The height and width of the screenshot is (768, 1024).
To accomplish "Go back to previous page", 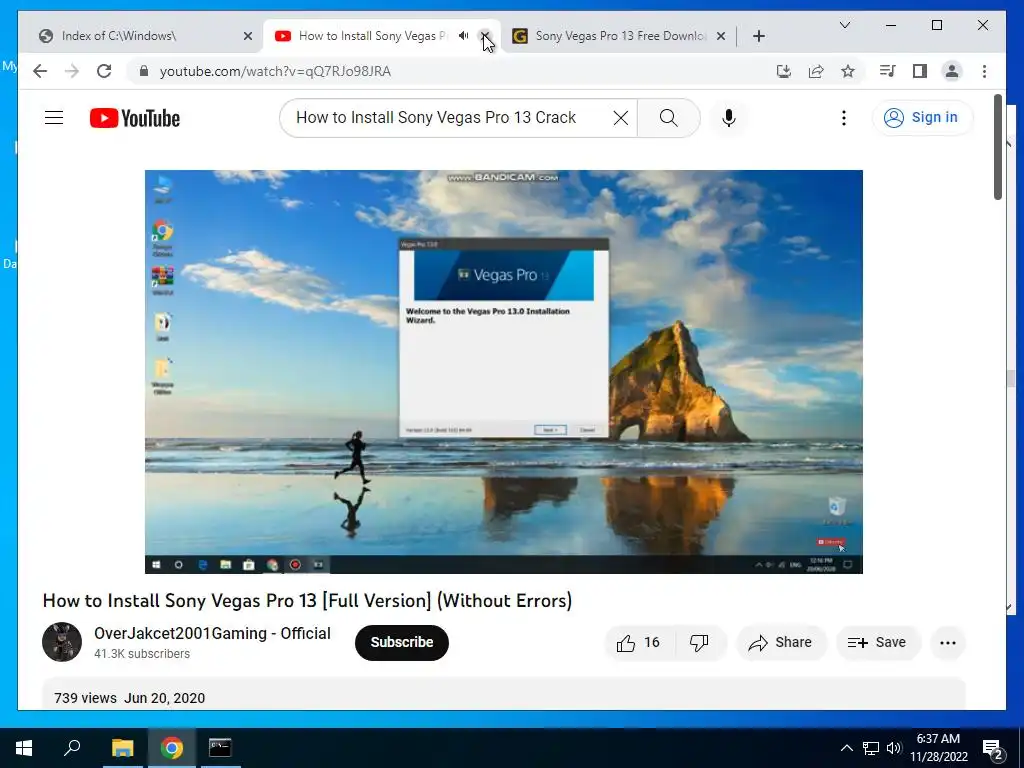I will (x=40, y=71).
